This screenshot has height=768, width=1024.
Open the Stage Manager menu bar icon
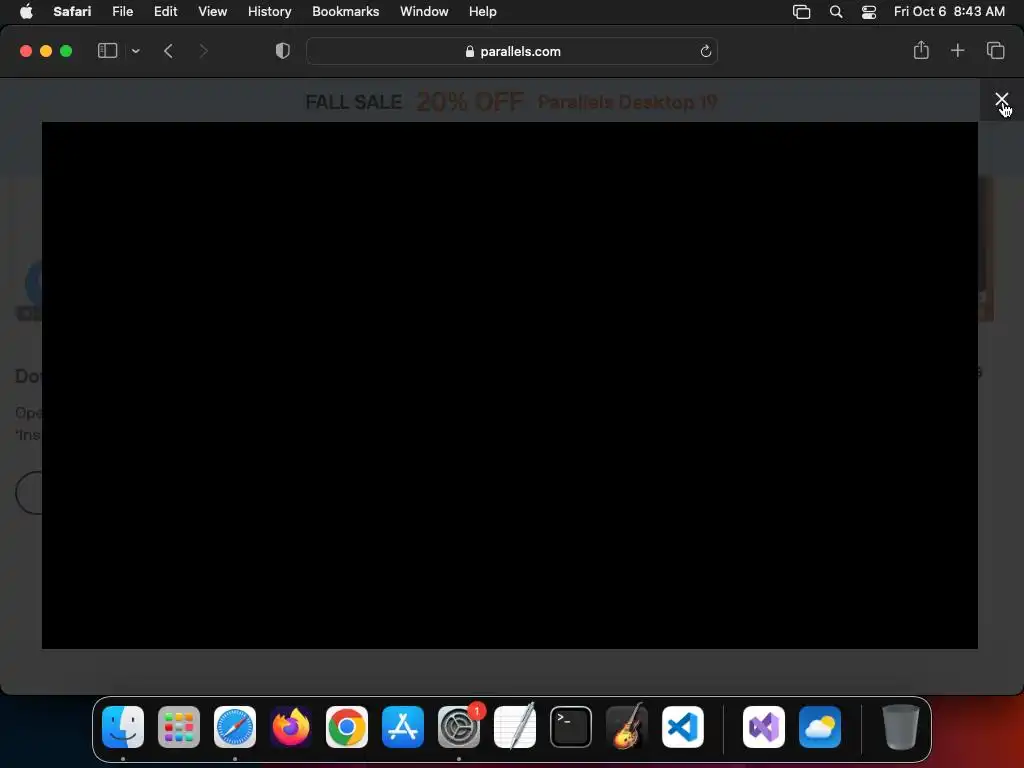pos(801,12)
